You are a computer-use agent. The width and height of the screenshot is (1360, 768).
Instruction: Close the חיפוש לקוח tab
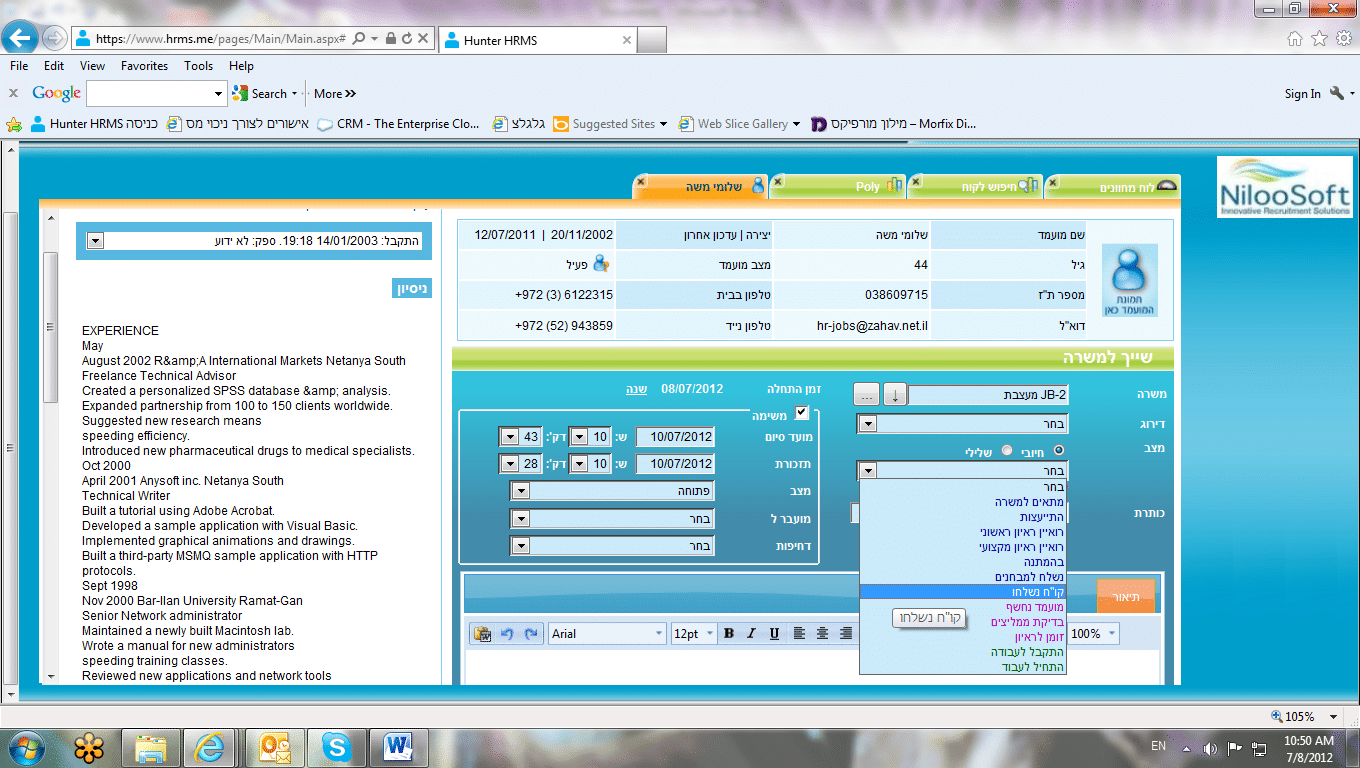[x=916, y=181]
